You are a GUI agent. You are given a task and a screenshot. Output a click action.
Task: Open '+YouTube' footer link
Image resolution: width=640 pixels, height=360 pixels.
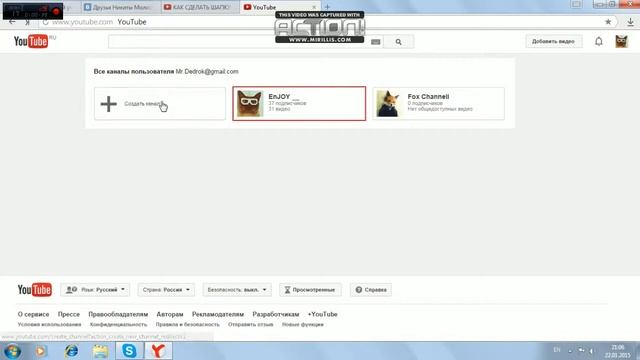(x=322, y=314)
